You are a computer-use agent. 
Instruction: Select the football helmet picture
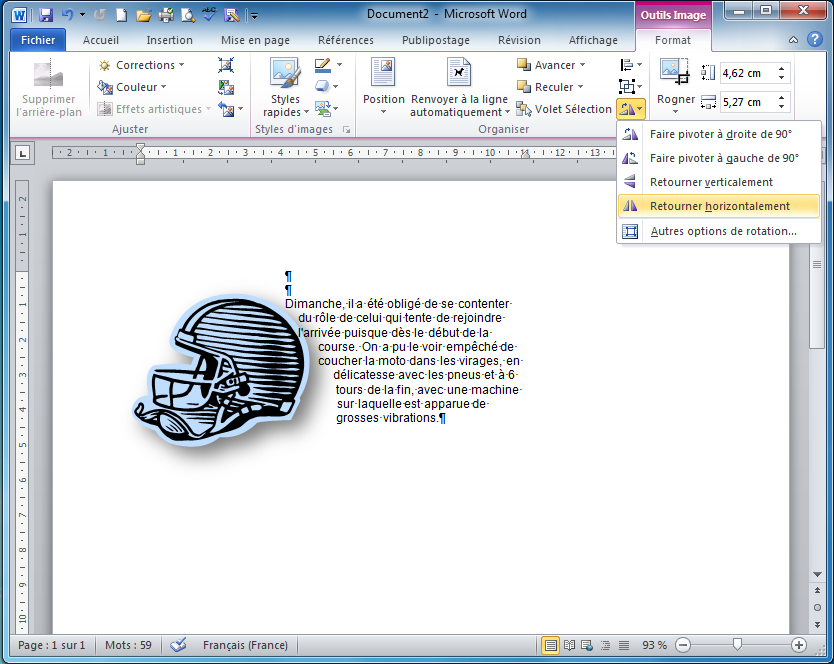coord(221,370)
